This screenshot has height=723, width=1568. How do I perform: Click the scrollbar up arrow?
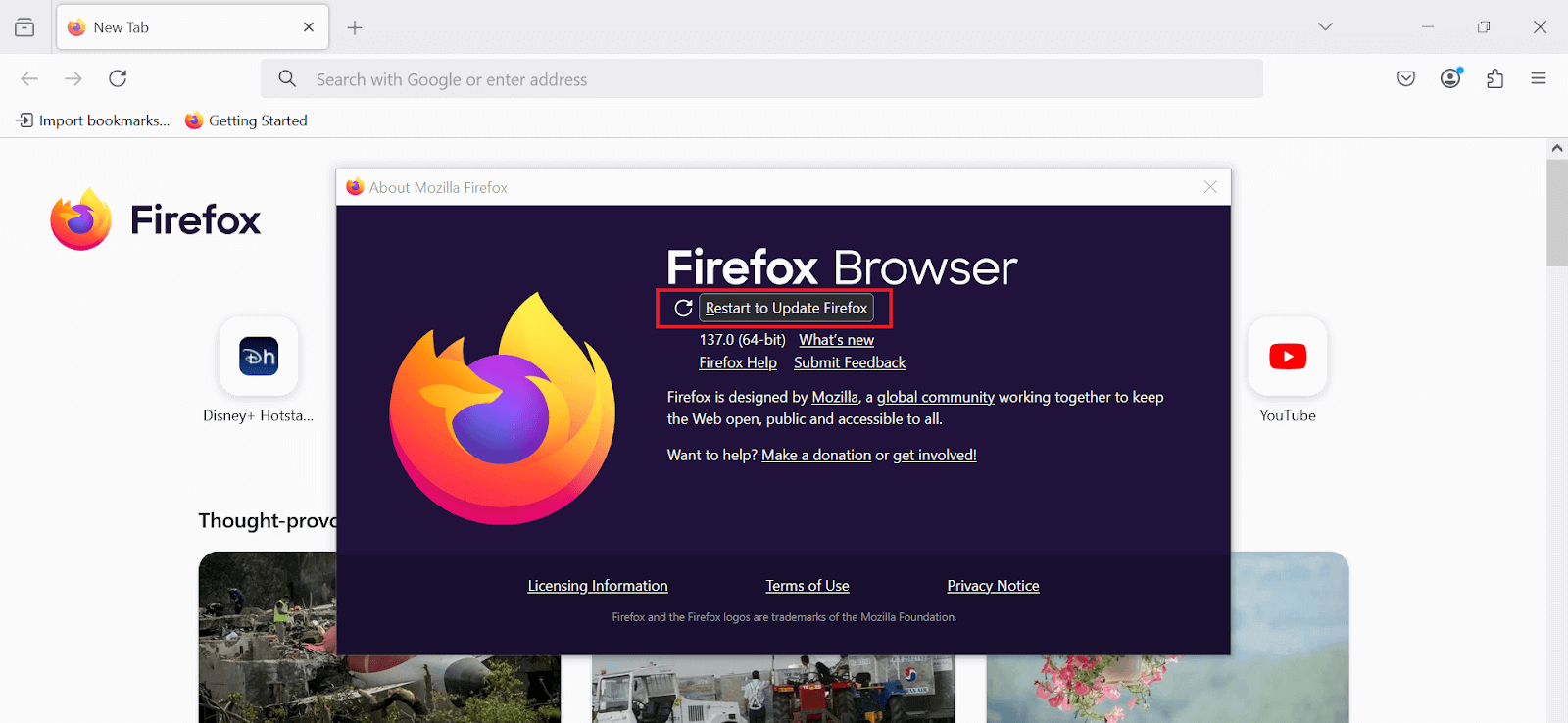pos(1557,148)
